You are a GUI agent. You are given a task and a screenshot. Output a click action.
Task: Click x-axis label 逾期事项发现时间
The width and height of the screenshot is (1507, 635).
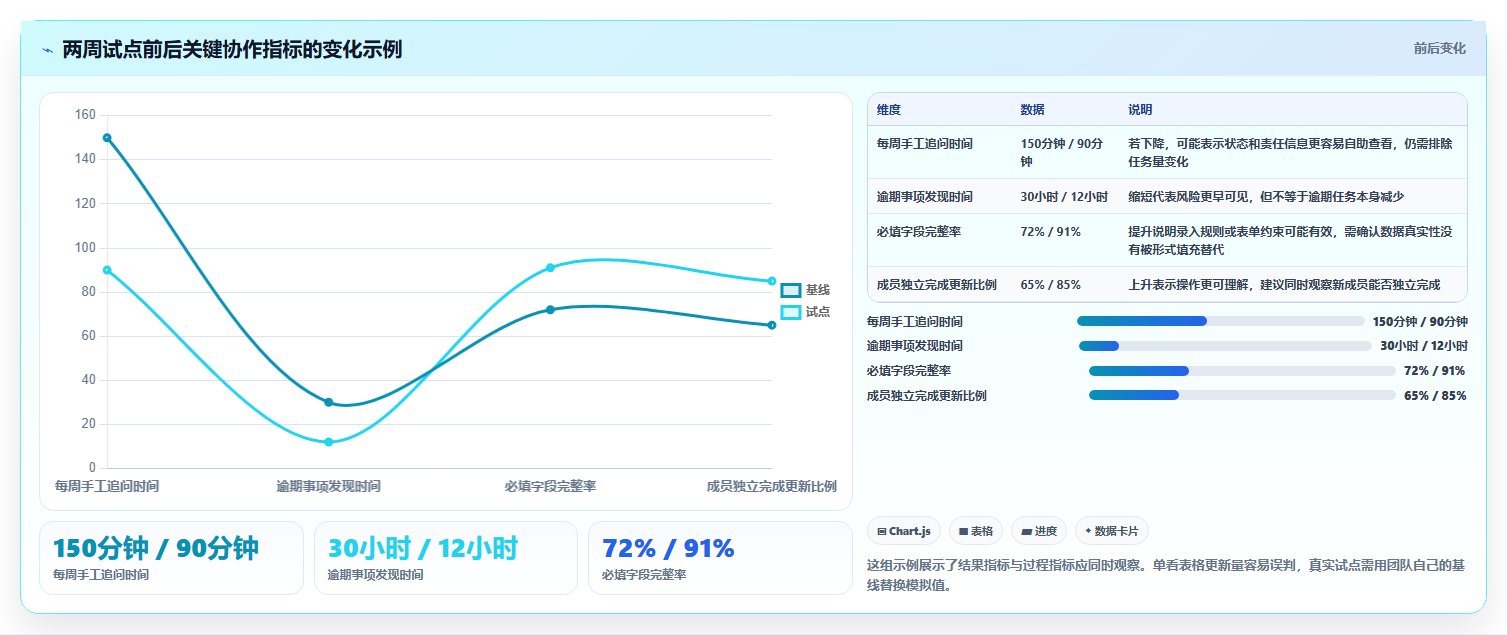tap(328, 486)
